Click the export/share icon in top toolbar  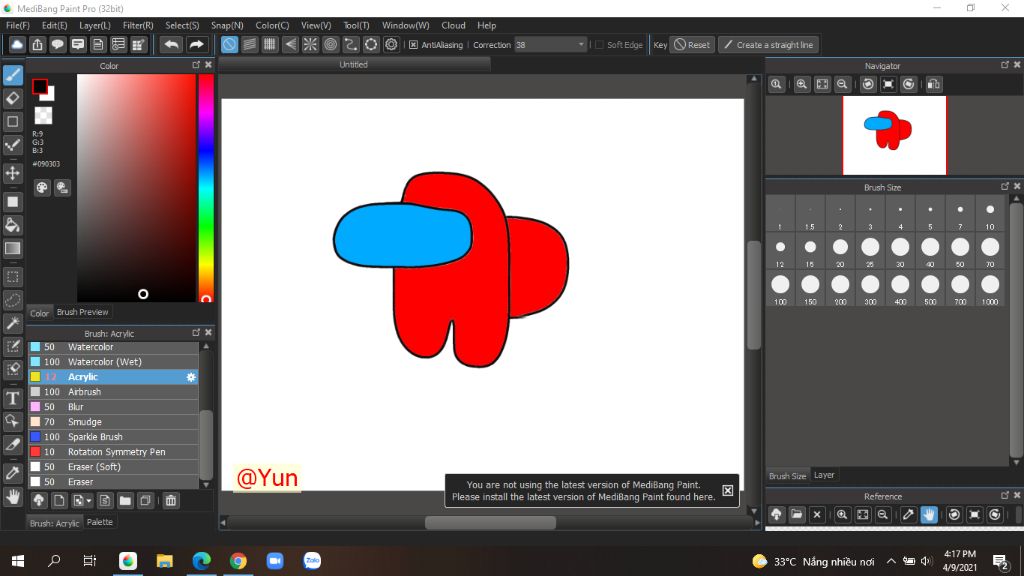point(37,44)
